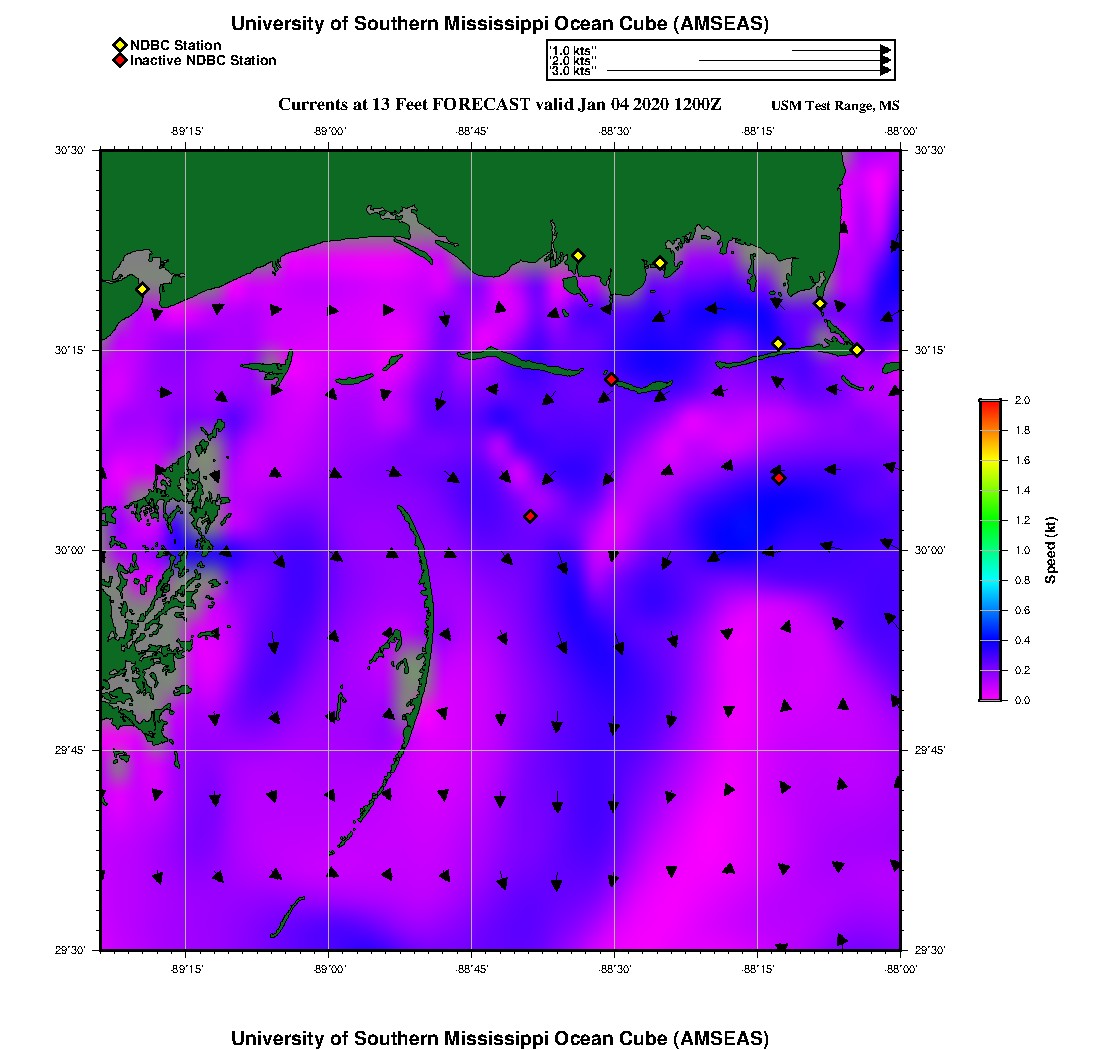This screenshot has height=1050, width=1100.
Task: Click the 2.0 kts scale arrow label
Action: tap(573, 61)
